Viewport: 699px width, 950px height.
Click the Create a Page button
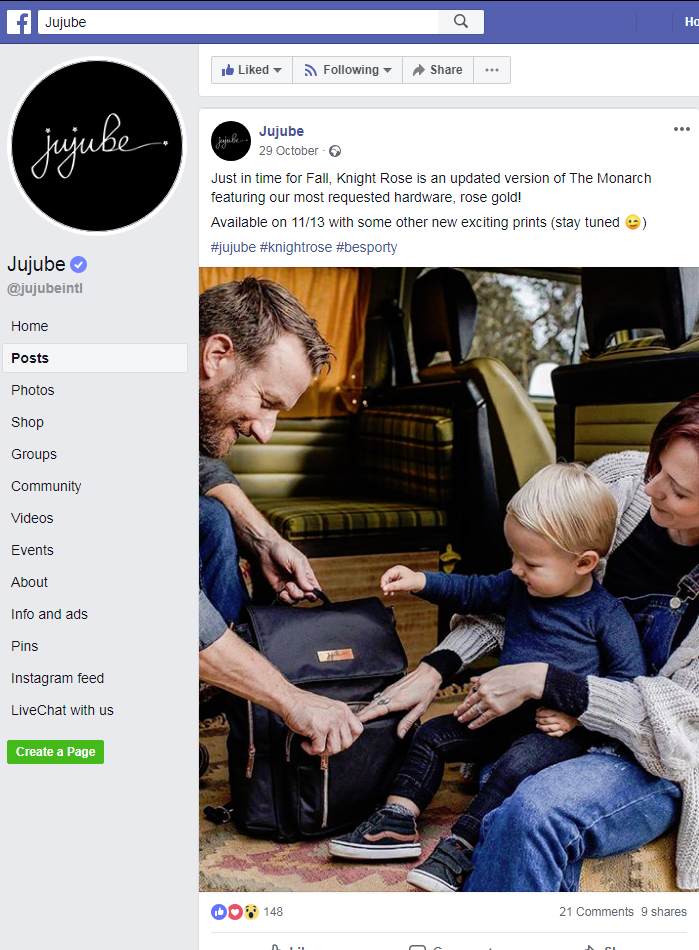tap(56, 752)
